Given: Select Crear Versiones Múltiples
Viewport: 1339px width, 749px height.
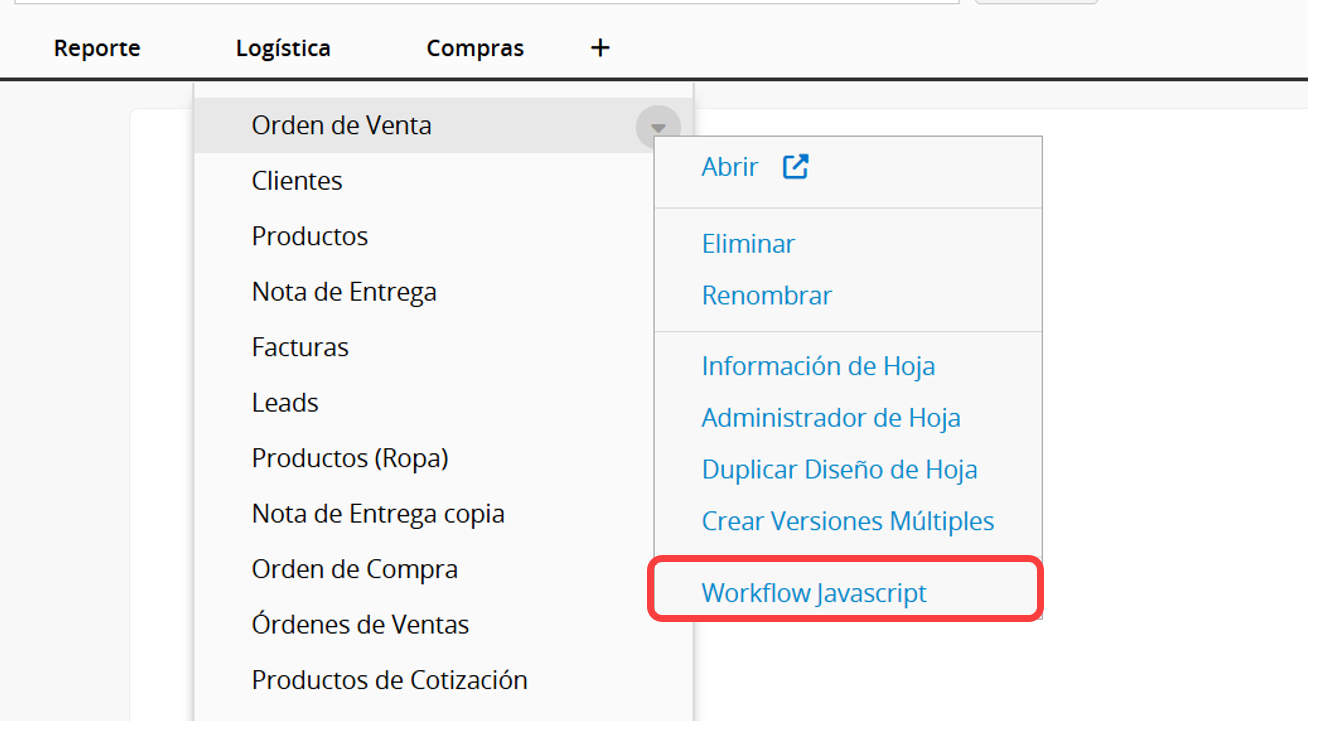Looking at the screenshot, I should click(x=848, y=522).
